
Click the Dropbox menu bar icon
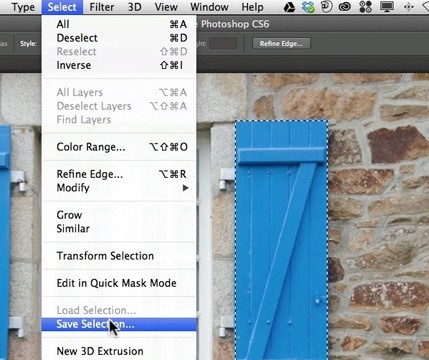[308, 7]
